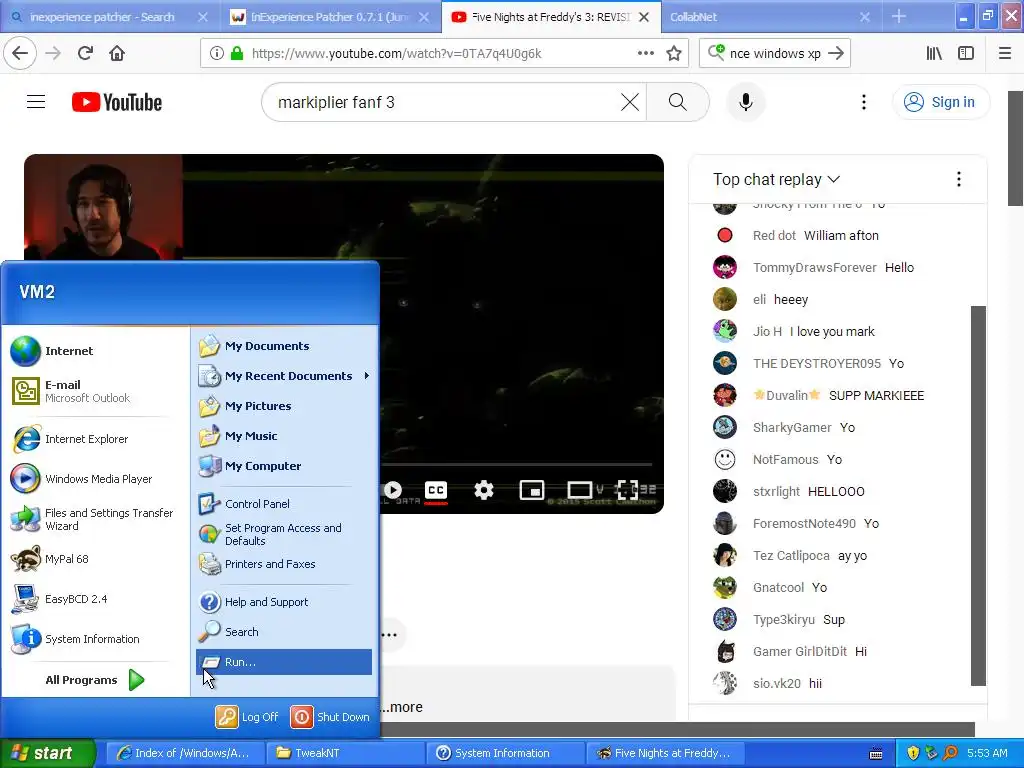Launch Internet from pinned Start menu
Image resolution: width=1024 pixels, height=768 pixels.
[95, 351]
